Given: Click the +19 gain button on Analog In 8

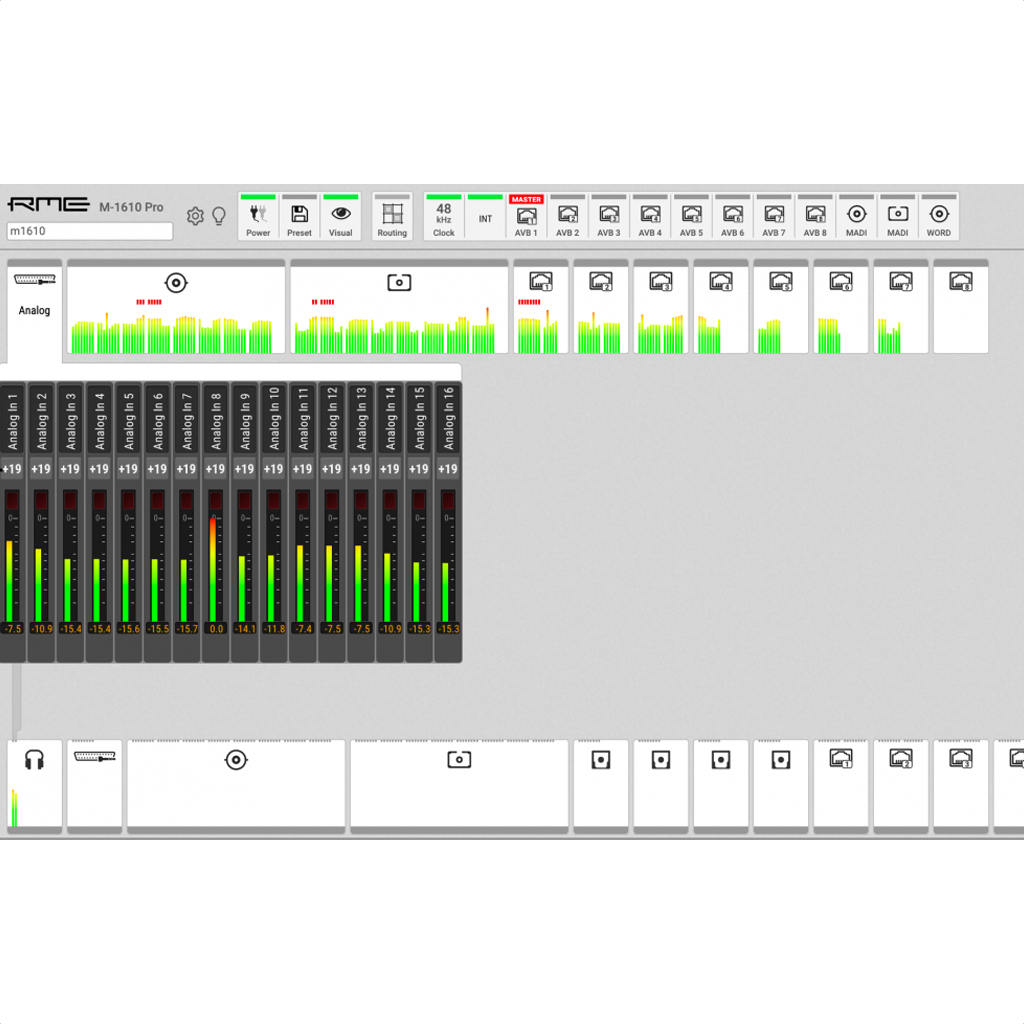Looking at the screenshot, I should (215, 468).
